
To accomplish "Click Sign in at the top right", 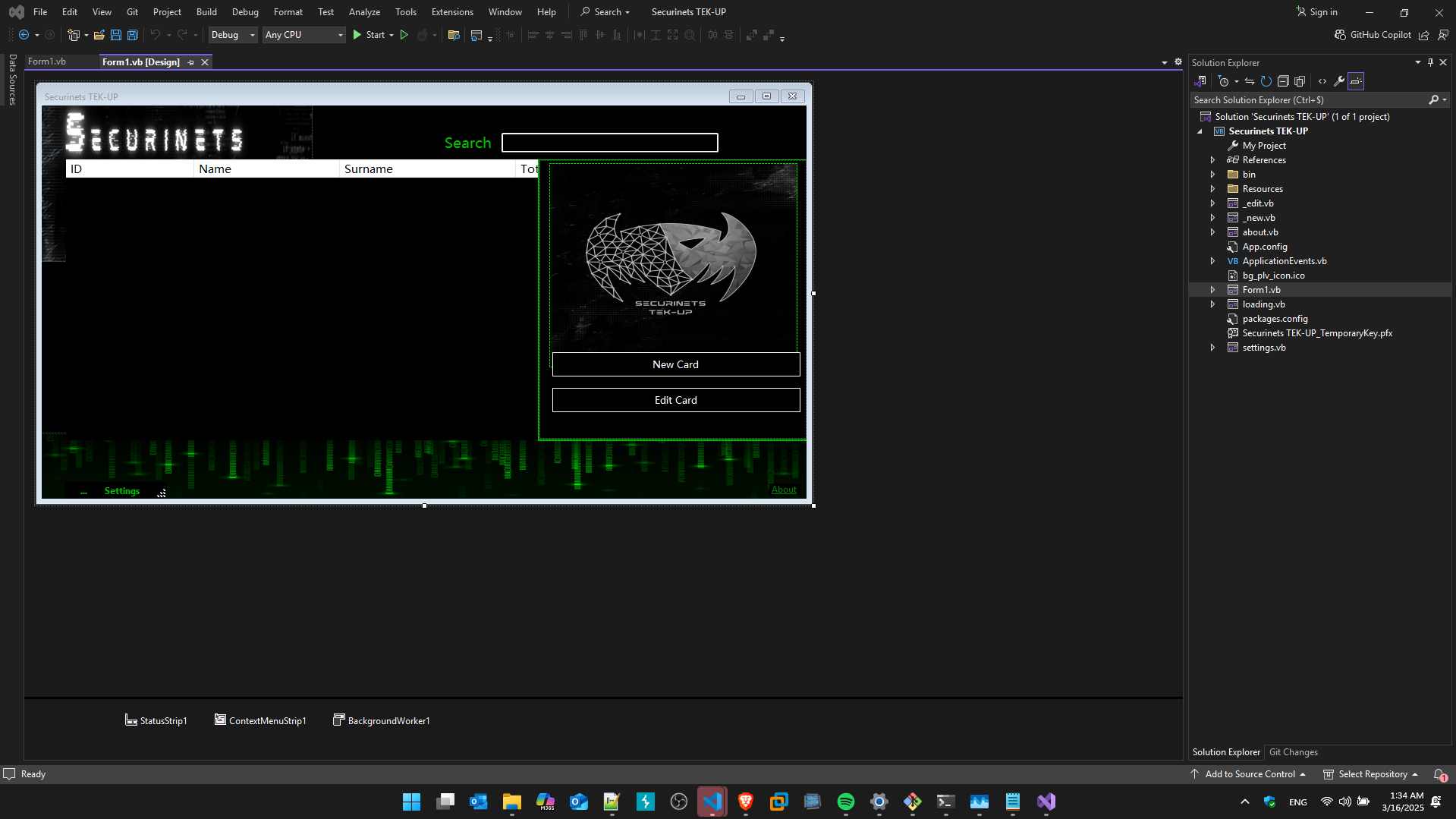I will click(1317, 12).
